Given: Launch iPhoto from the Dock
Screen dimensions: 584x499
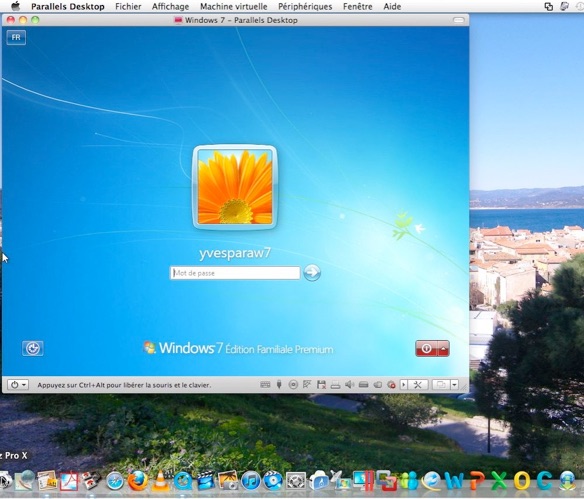Looking at the screenshot, I should tap(228, 480).
